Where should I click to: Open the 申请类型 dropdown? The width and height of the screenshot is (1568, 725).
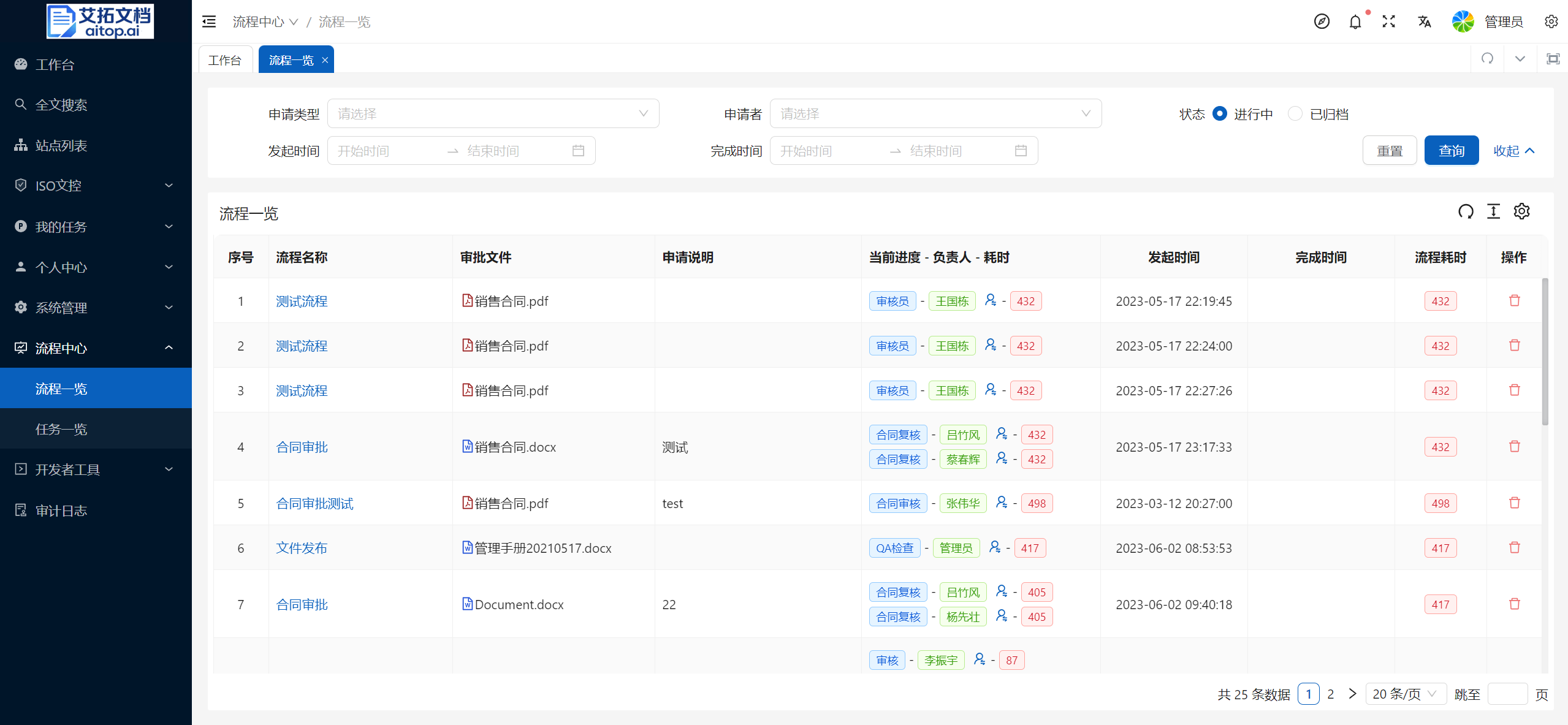click(493, 114)
